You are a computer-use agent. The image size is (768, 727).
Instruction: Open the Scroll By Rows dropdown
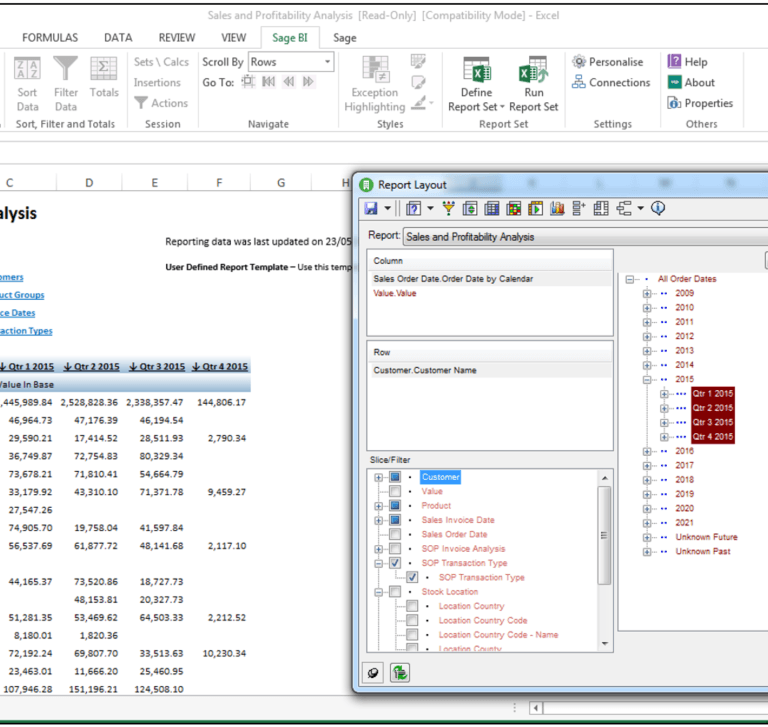pyautogui.click(x=327, y=62)
